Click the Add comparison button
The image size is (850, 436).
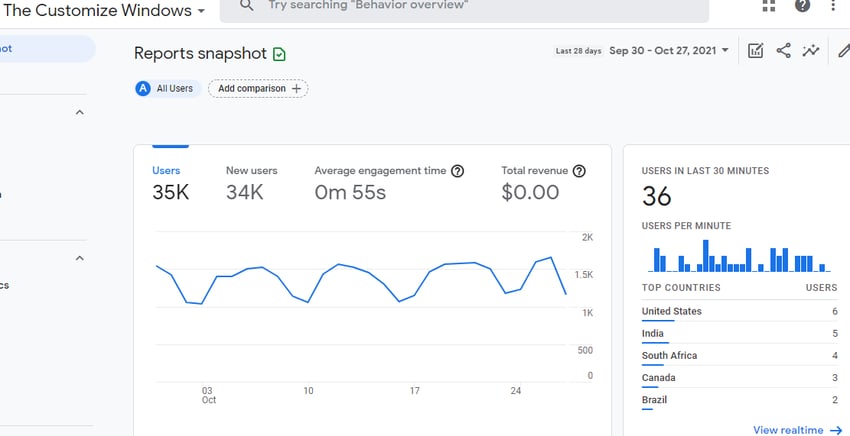click(x=258, y=88)
